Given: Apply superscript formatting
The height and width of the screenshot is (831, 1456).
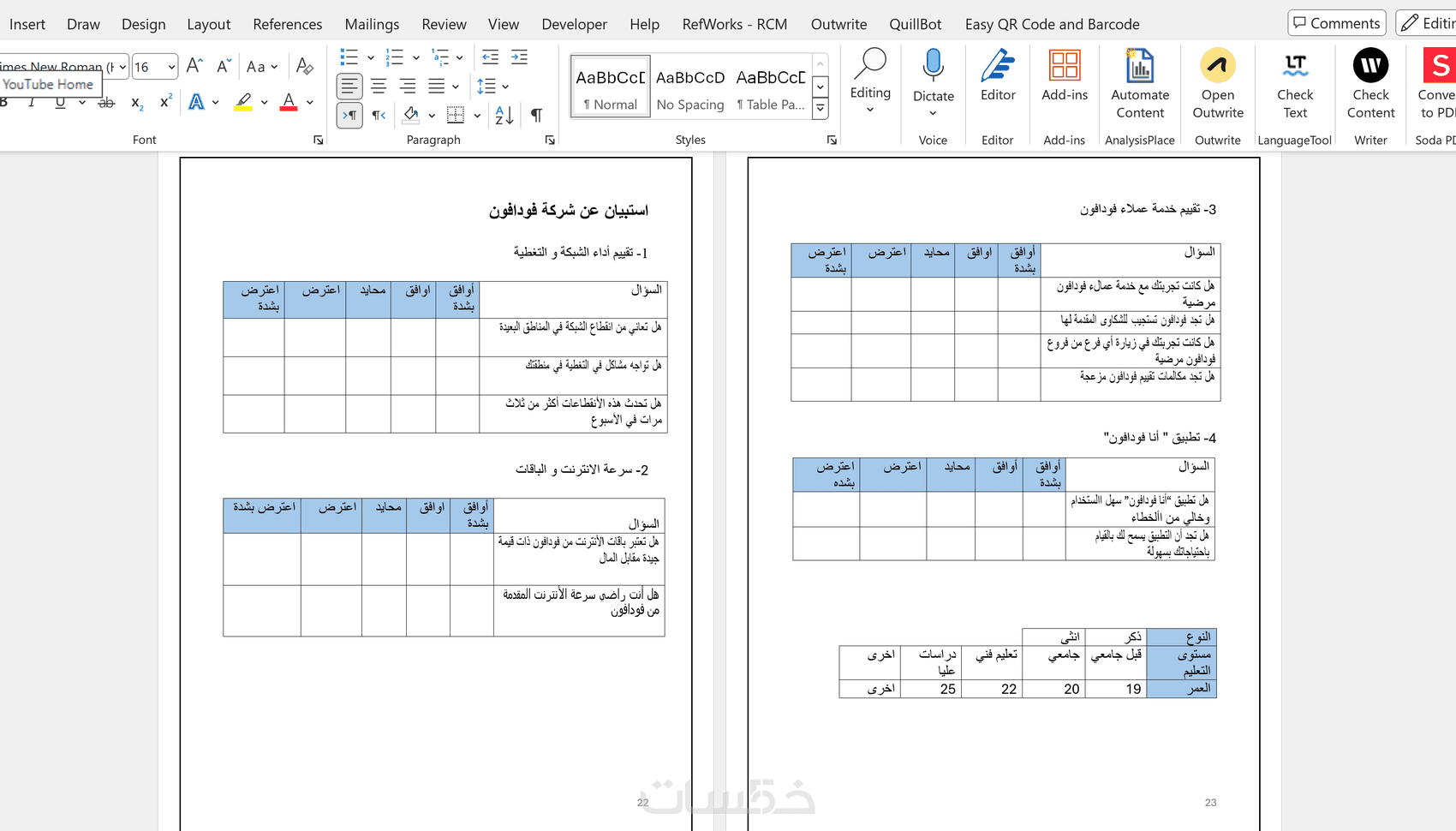Looking at the screenshot, I should click(166, 103).
